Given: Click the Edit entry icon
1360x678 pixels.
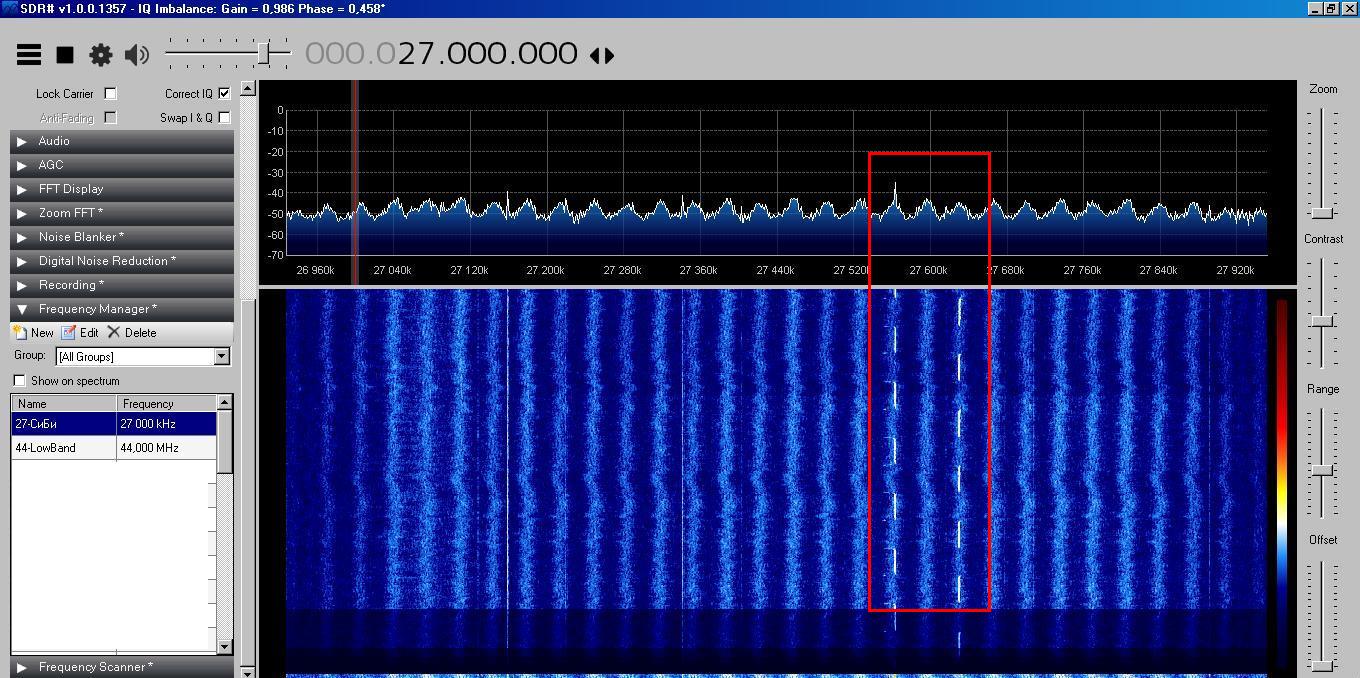Looking at the screenshot, I should [68, 332].
